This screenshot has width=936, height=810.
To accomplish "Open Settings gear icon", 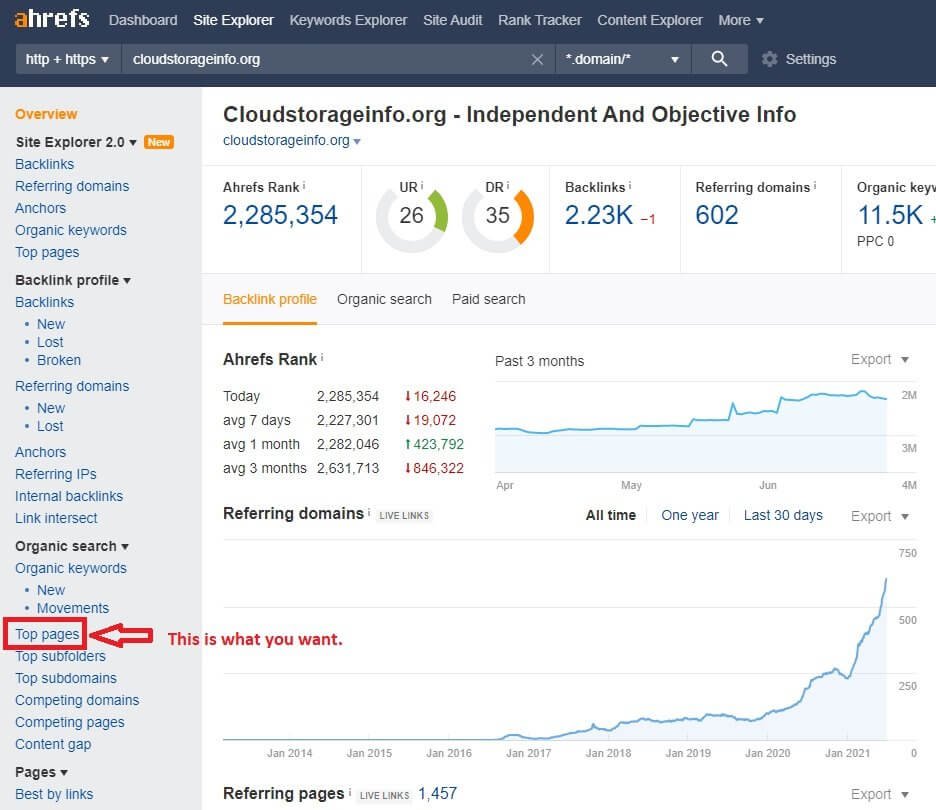I will pyautogui.click(x=769, y=59).
